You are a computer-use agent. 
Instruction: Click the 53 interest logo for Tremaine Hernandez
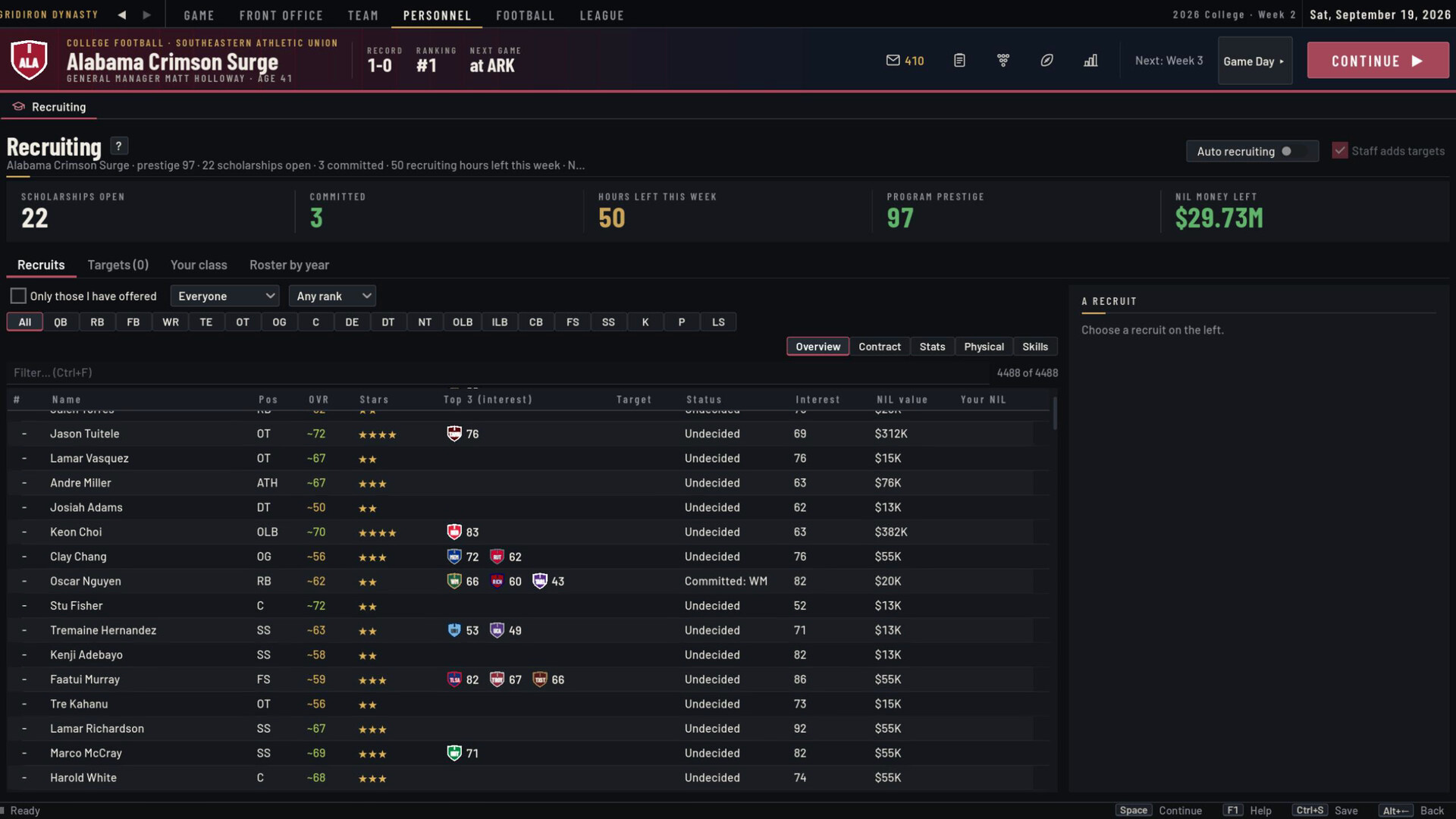point(454,630)
